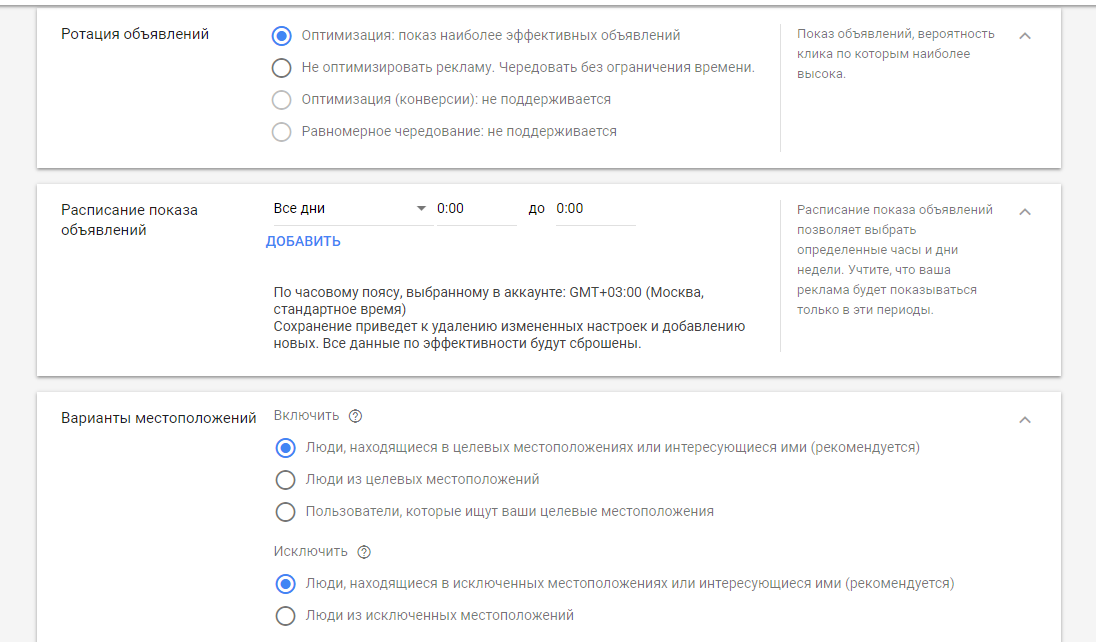Select recommended option under "Включить"

point(283,448)
